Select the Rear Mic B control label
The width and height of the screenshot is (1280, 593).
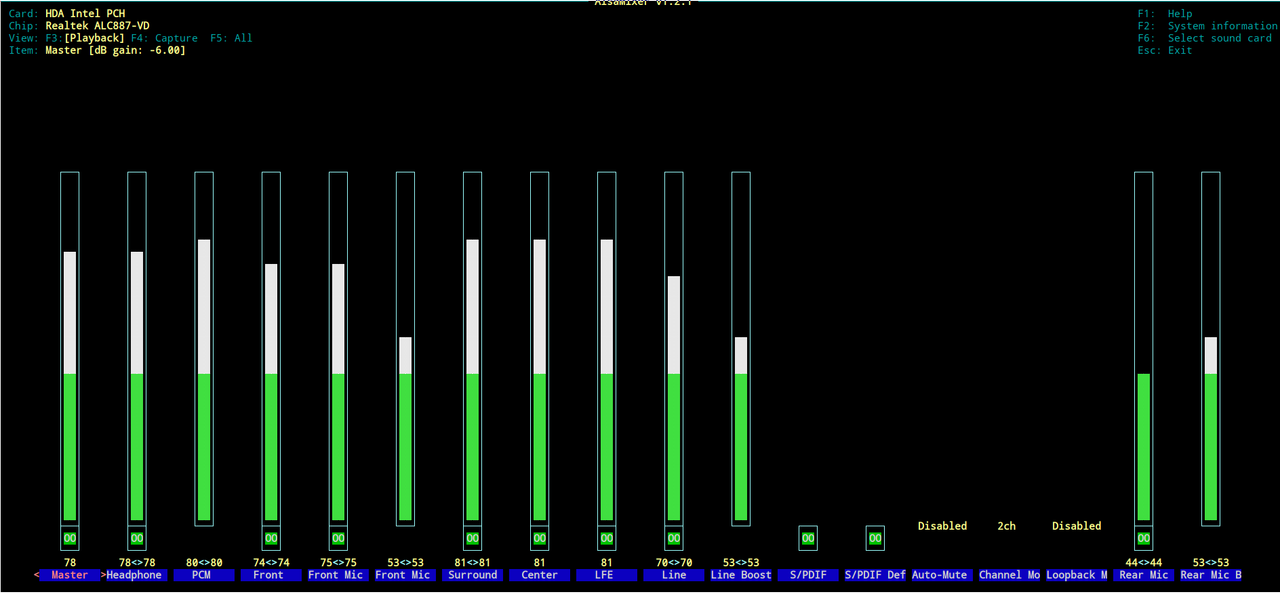pos(1210,575)
